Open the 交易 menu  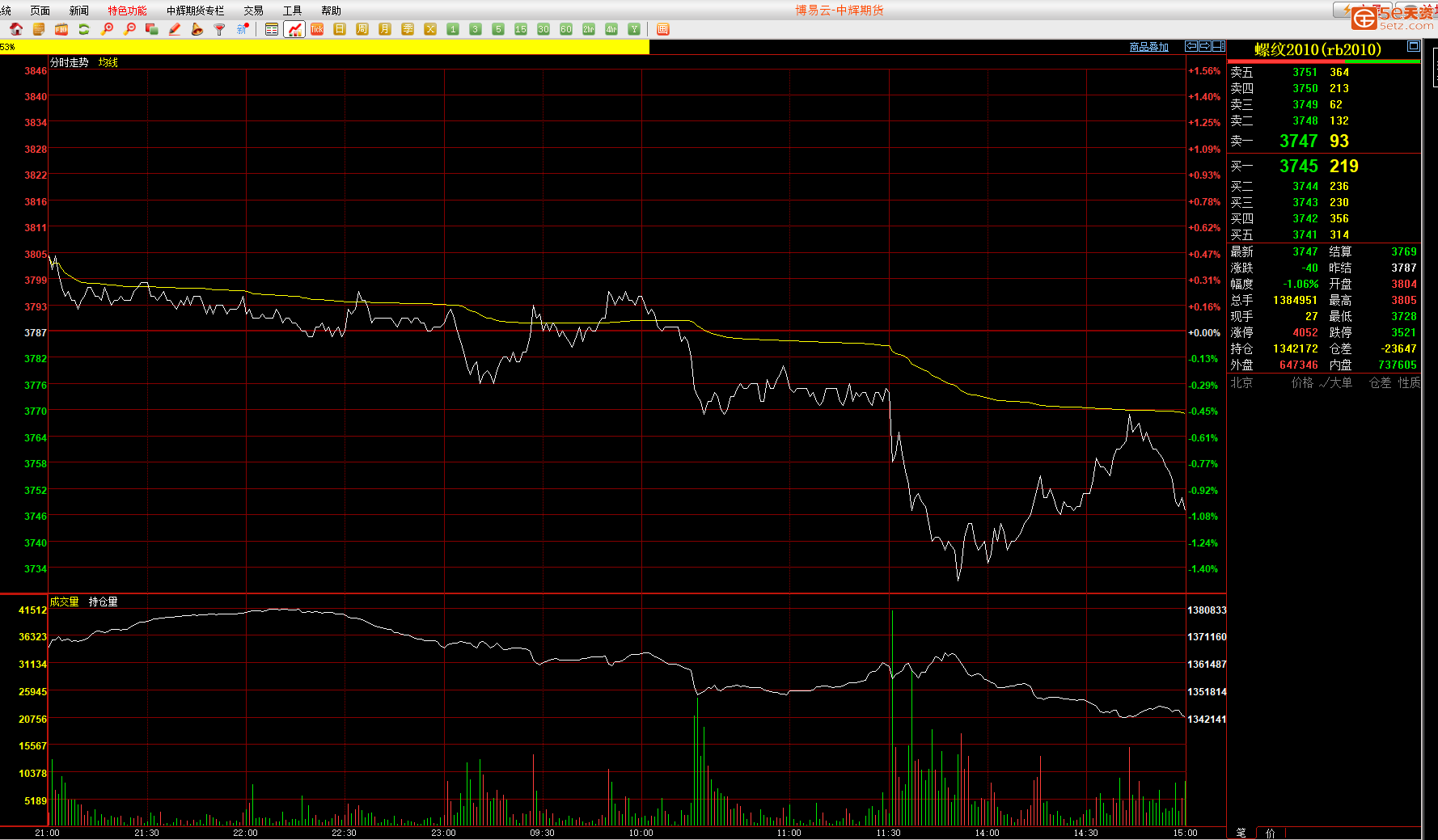[x=253, y=11]
